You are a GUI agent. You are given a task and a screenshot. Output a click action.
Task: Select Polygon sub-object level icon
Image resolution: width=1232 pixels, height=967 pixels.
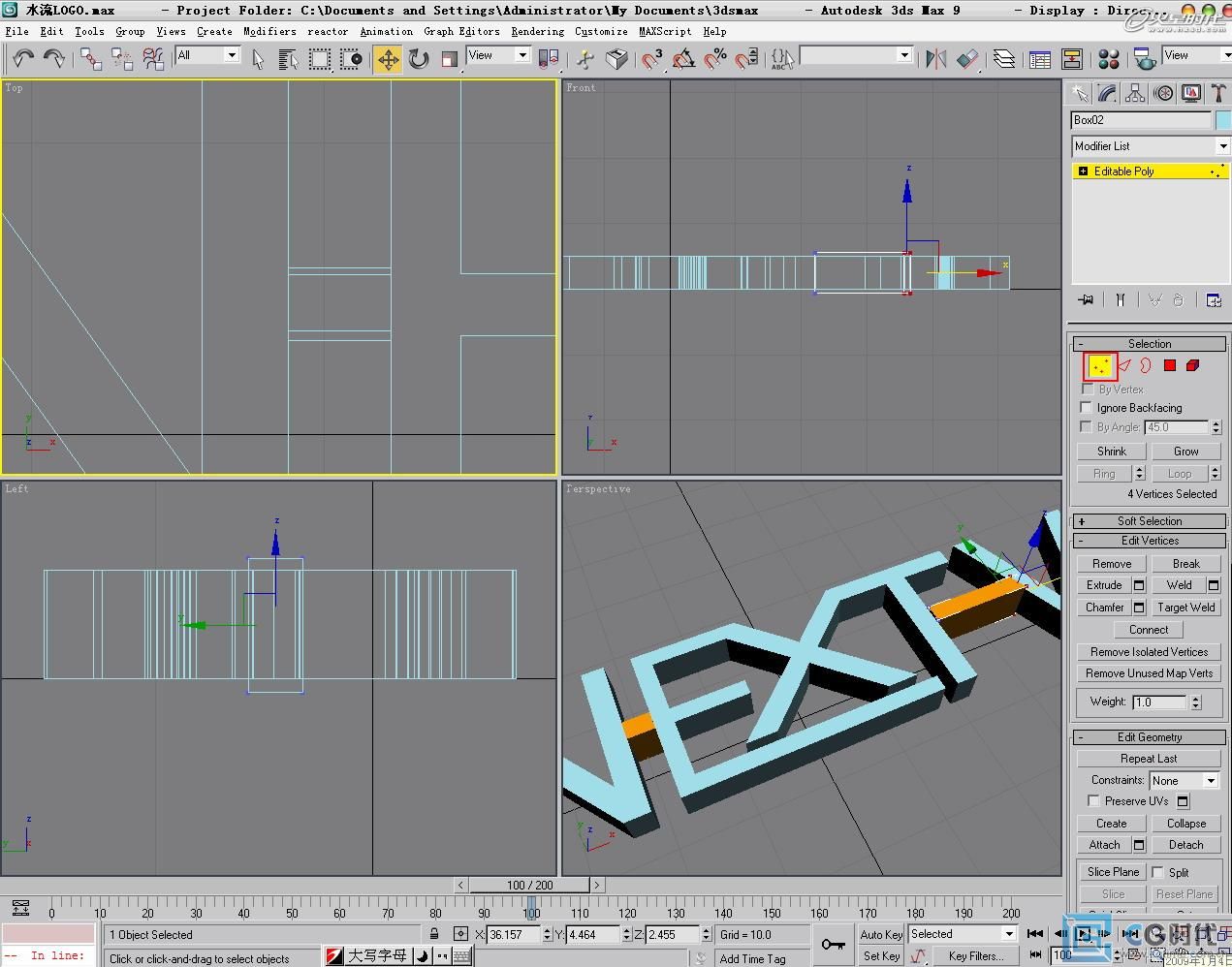pyautogui.click(x=1170, y=365)
